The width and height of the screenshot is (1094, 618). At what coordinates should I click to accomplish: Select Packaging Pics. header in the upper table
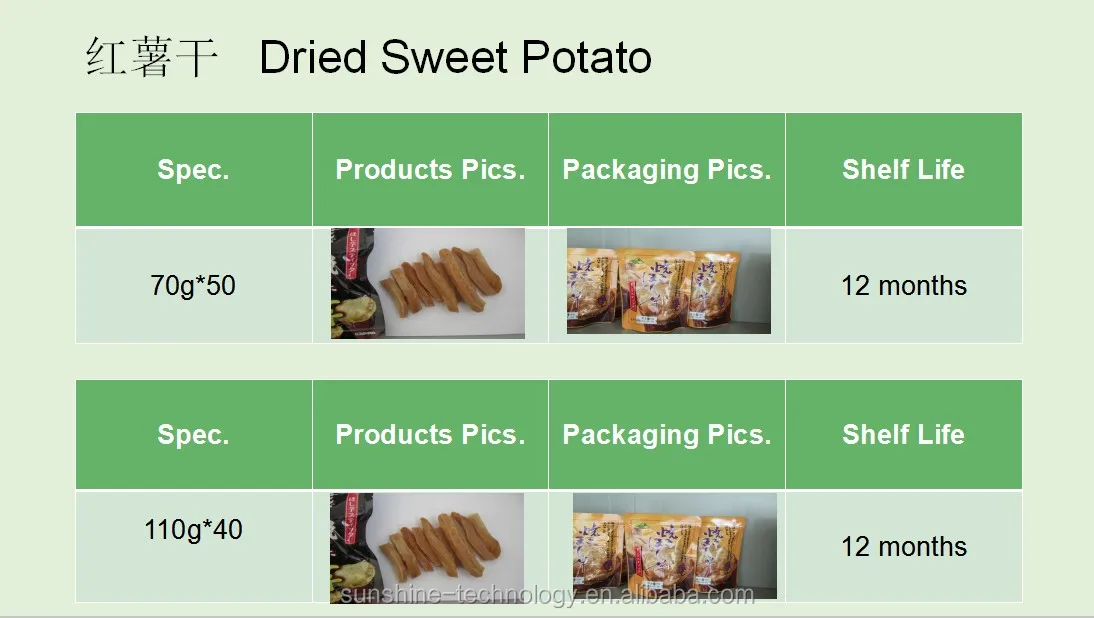pos(667,169)
